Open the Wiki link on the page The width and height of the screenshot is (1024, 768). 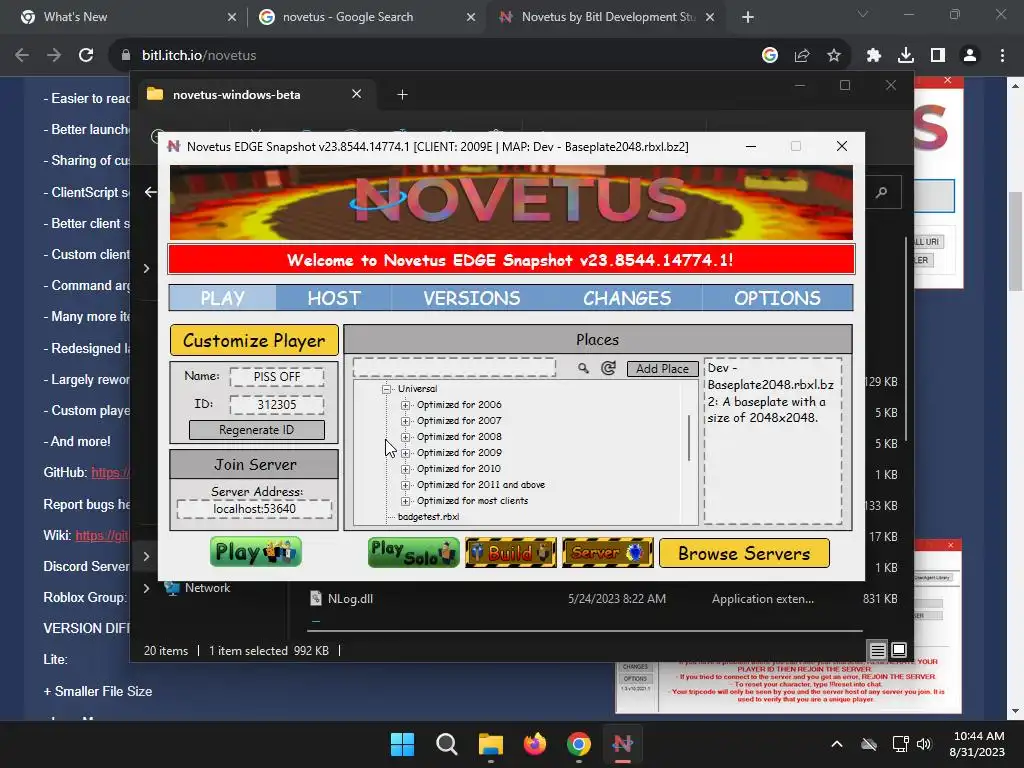coord(103,536)
